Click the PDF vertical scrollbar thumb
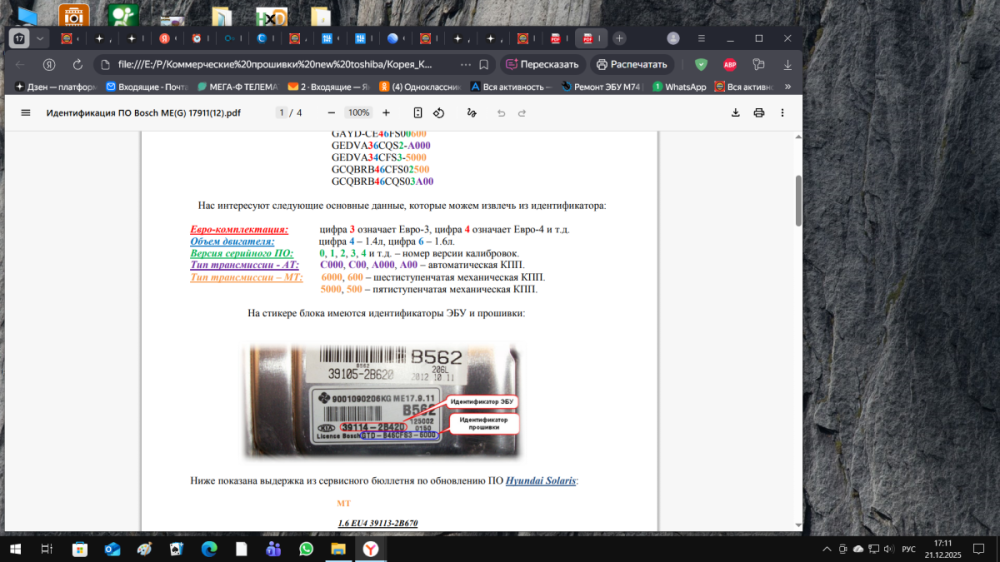Viewport: 1000px width, 562px height. (x=798, y=200)
